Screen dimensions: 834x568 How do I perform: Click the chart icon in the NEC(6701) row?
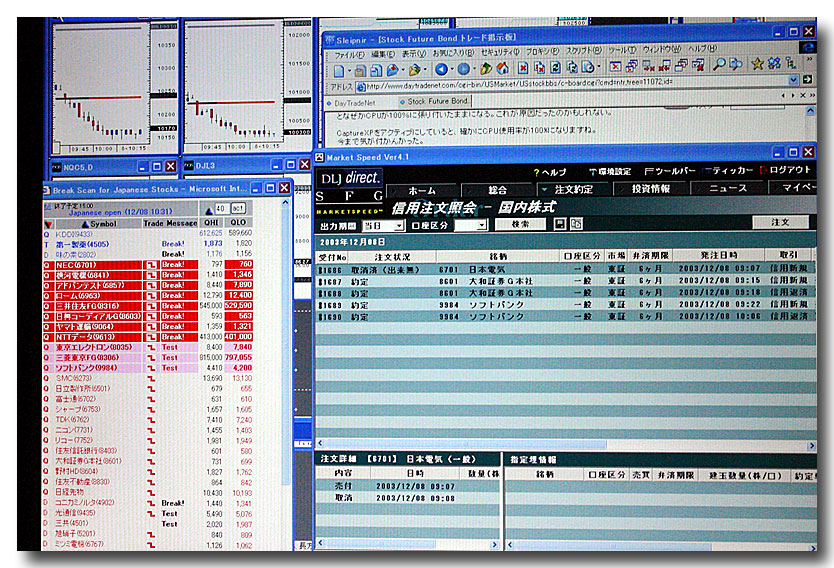(x=151, y=265)
